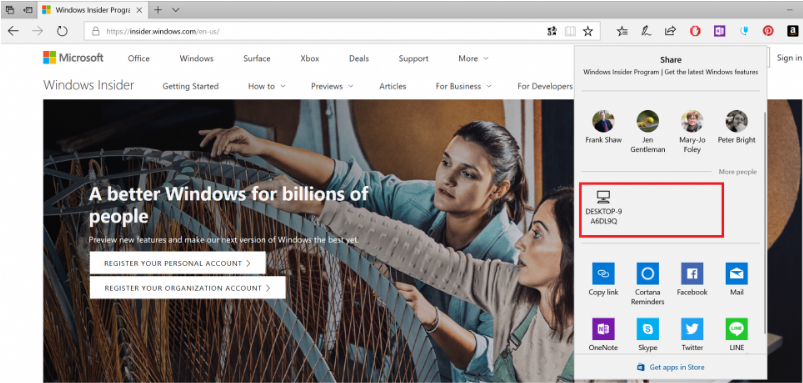The width and height of the screenshot is (803, 383).
Task: Open the Windows nav link
Action: point(197,58)
